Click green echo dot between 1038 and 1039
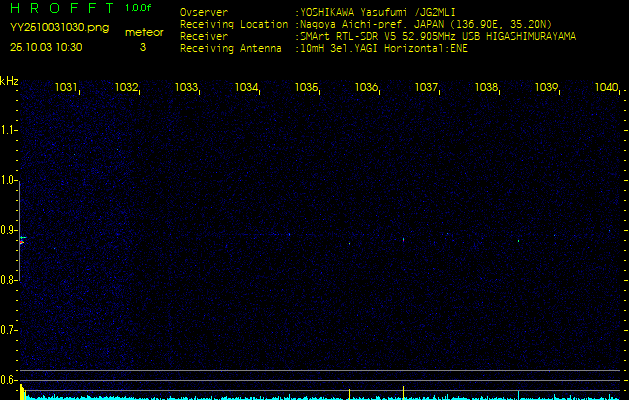The width and height of the screenshot is (629, 400). 518,241
